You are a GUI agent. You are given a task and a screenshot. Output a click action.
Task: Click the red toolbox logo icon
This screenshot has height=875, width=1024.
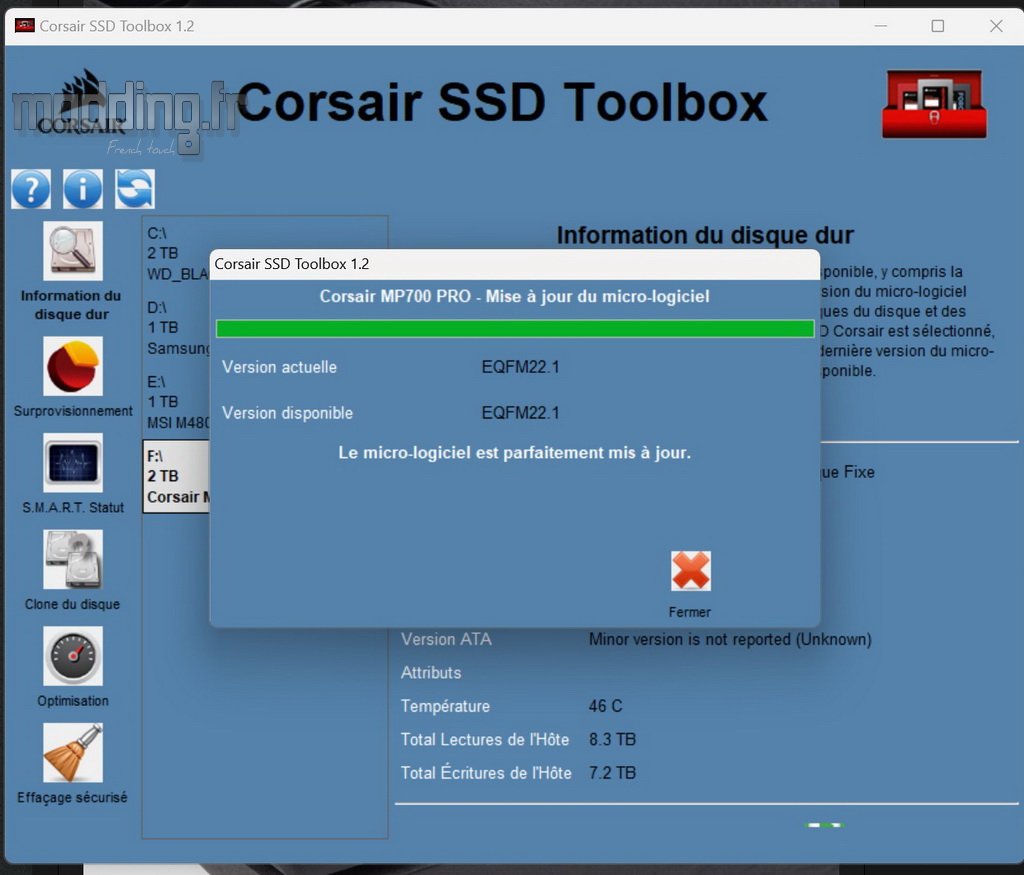[x=935, y=104]
